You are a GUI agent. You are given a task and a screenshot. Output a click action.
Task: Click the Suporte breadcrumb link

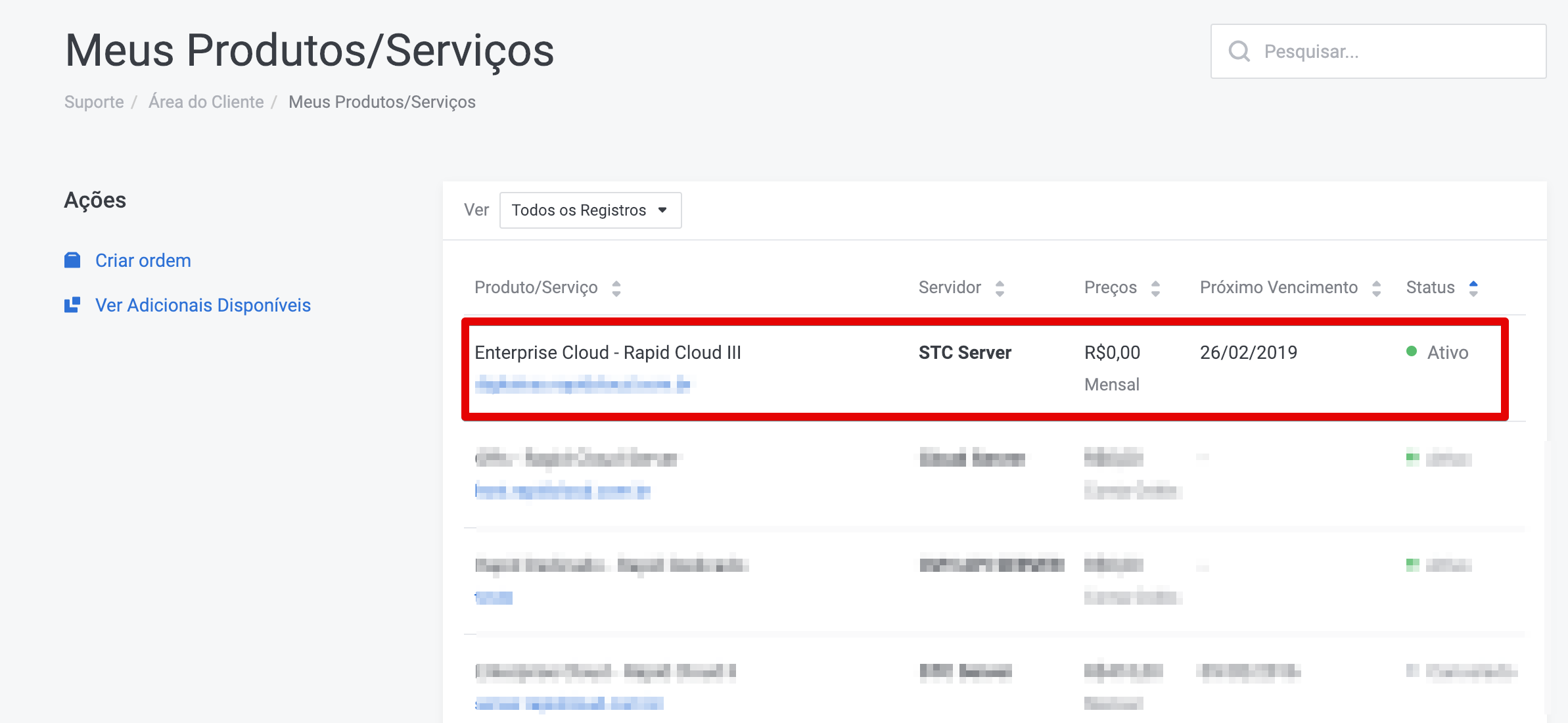pyautogui.click(x=94, y=102)
